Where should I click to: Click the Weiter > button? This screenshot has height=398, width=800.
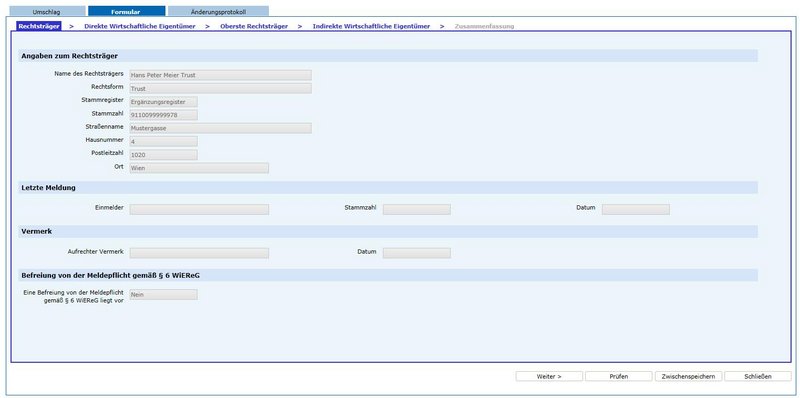(x=549, y=377)
